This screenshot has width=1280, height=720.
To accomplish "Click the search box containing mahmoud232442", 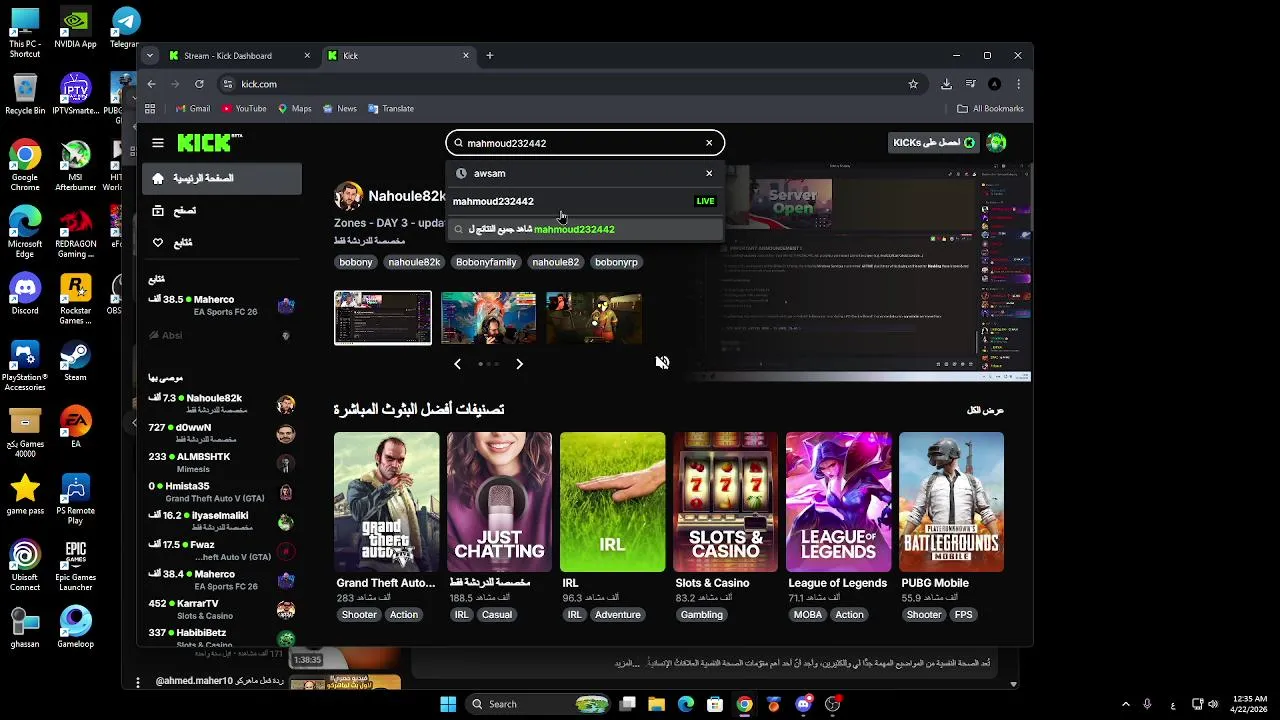I will pos(585,143).
